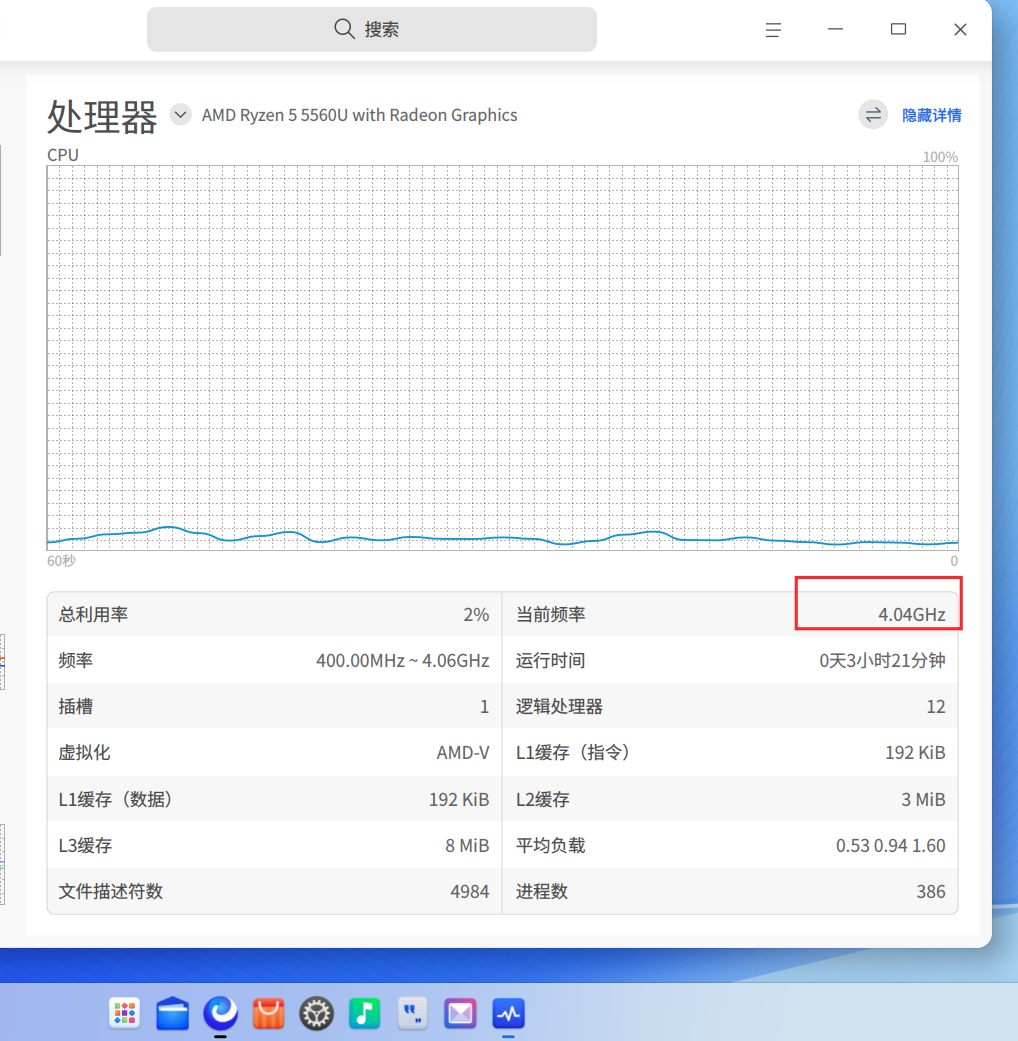The image size is (1018, 1041).
Task: Open the quote-mark app in dock
Action: tap(412, 1013)
